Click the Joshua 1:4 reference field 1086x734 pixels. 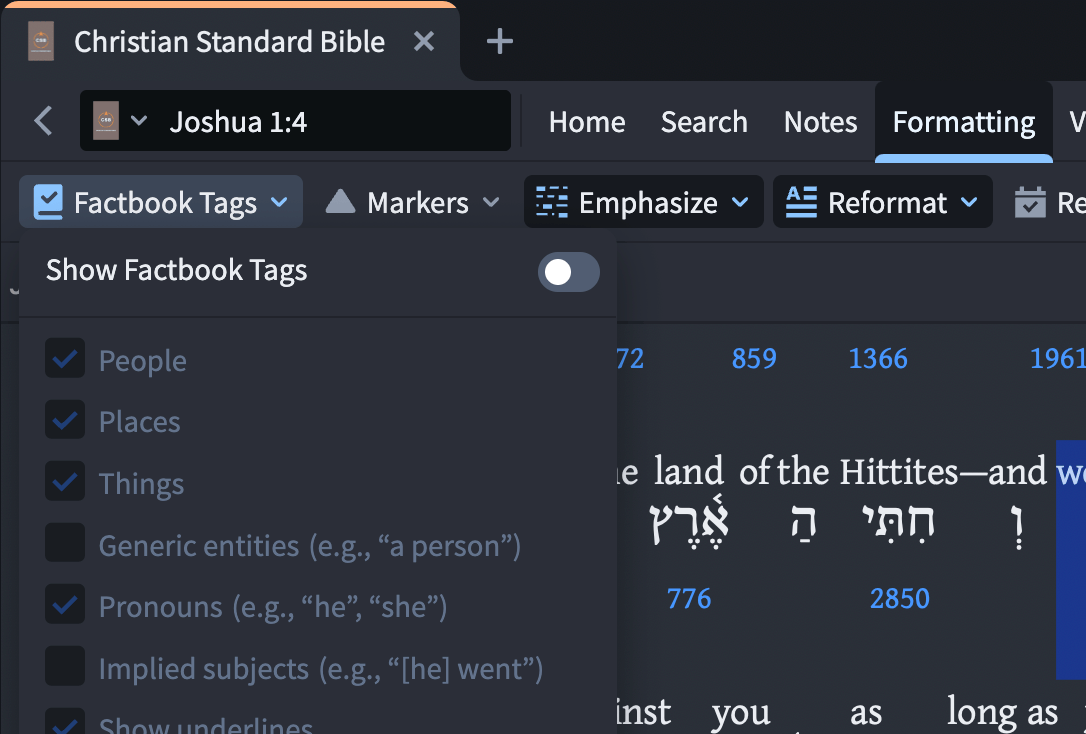(x=295, y=120)
